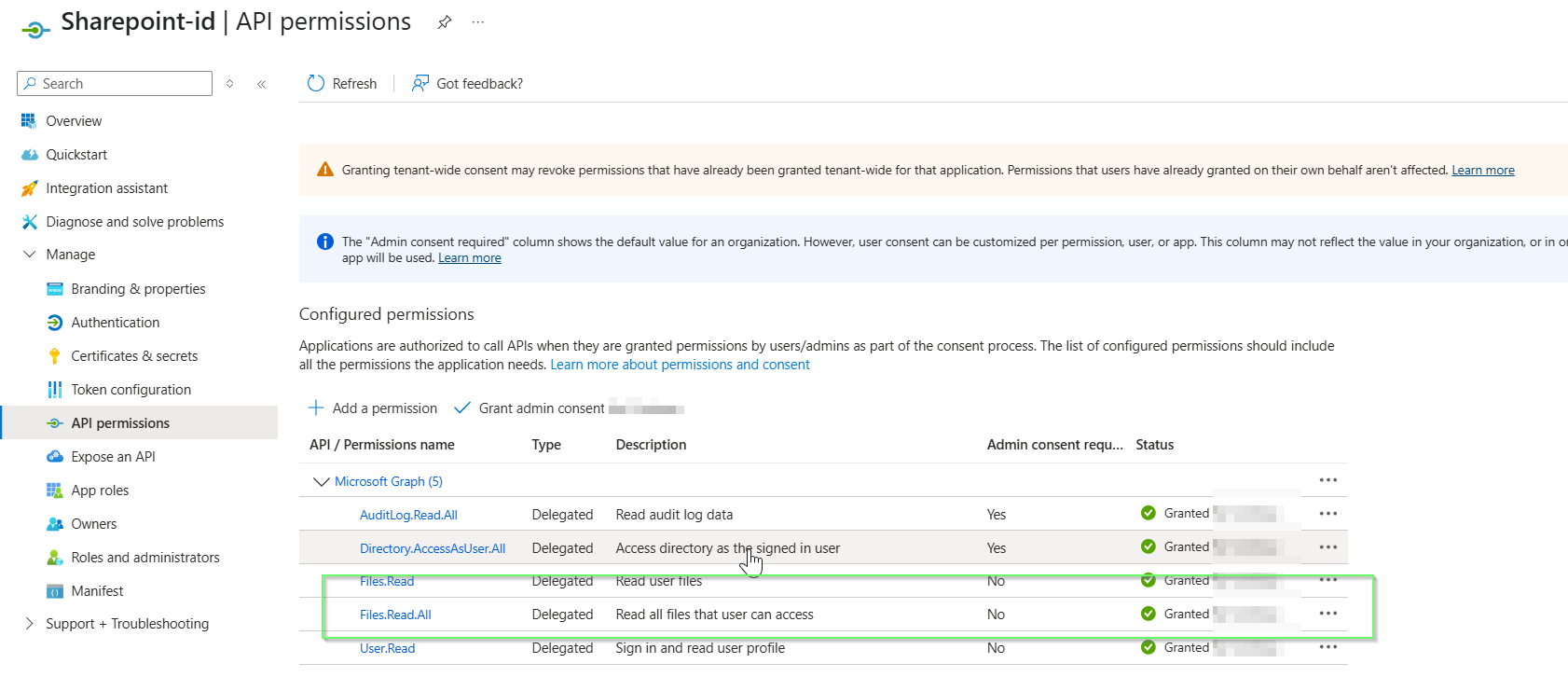Click Add a permission
The image size is (1568, 691).
coord(385,408)
